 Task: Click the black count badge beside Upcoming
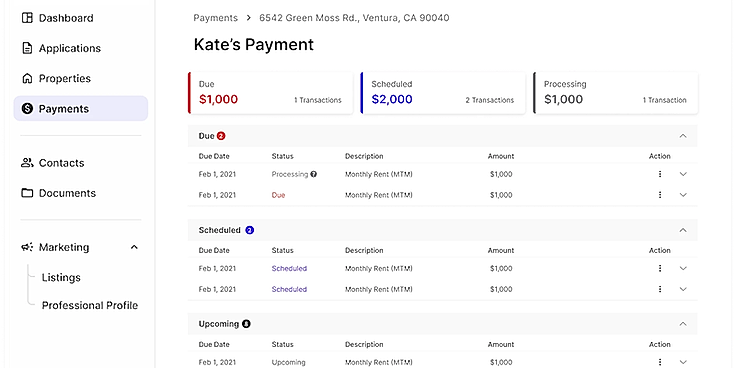pyautogui.click(x=246, y=324)
